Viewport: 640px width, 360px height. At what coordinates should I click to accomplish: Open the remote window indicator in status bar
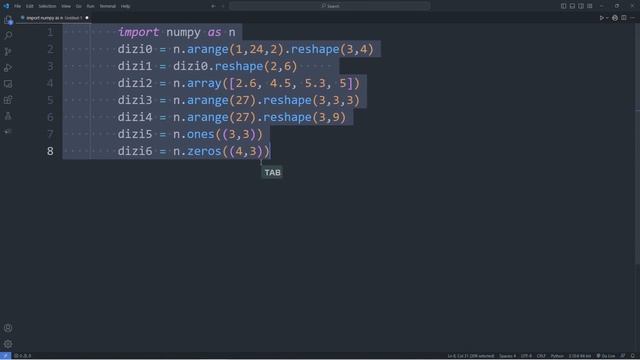5,356
